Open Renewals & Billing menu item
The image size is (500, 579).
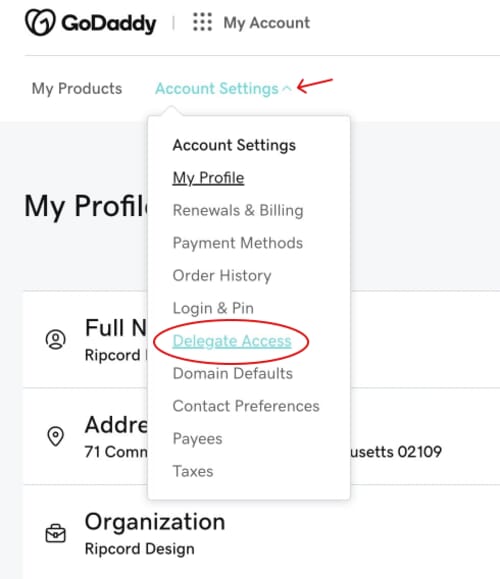(x=238, y=210)
